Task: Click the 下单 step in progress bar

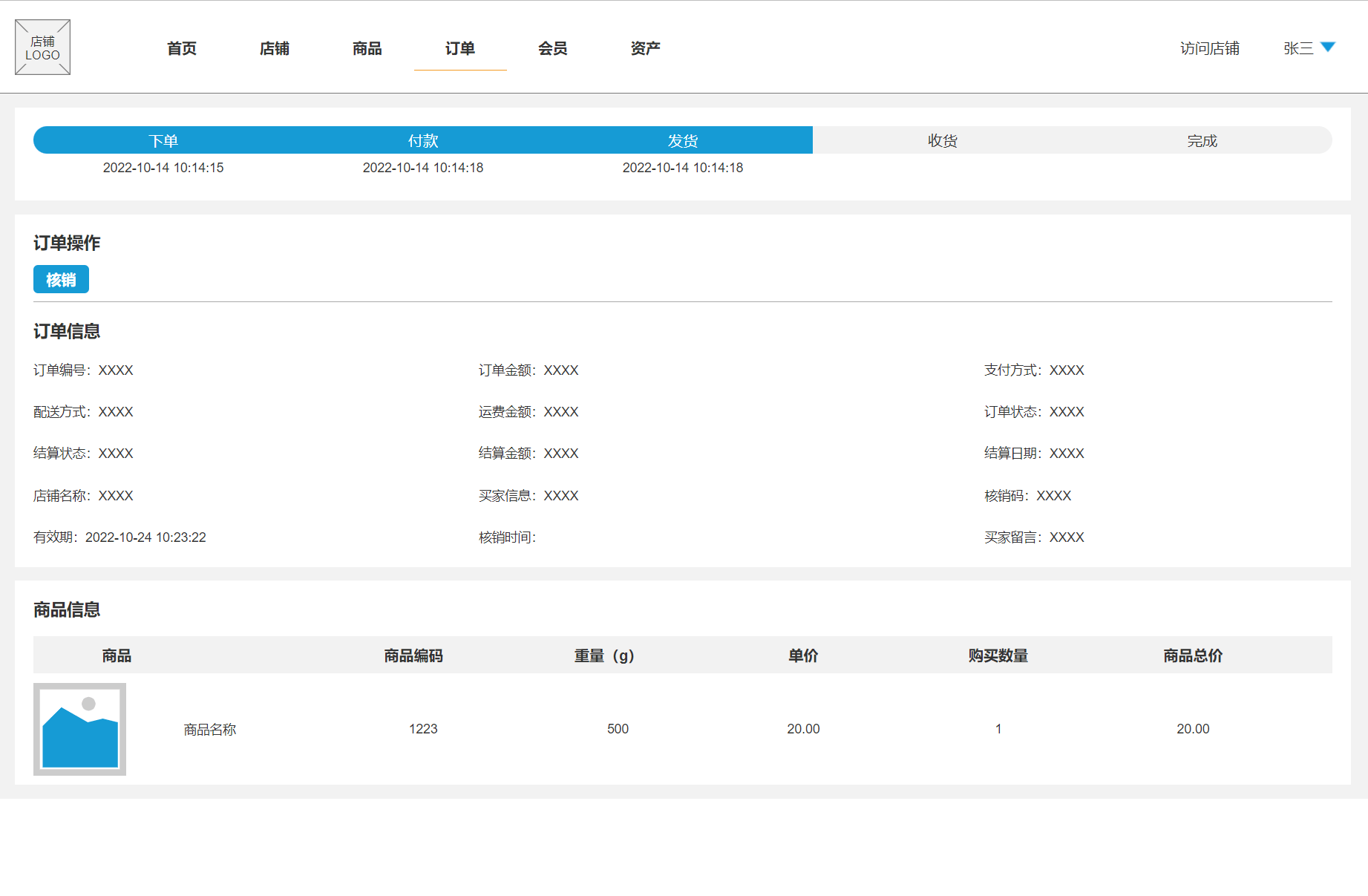Action: [163, 140]
